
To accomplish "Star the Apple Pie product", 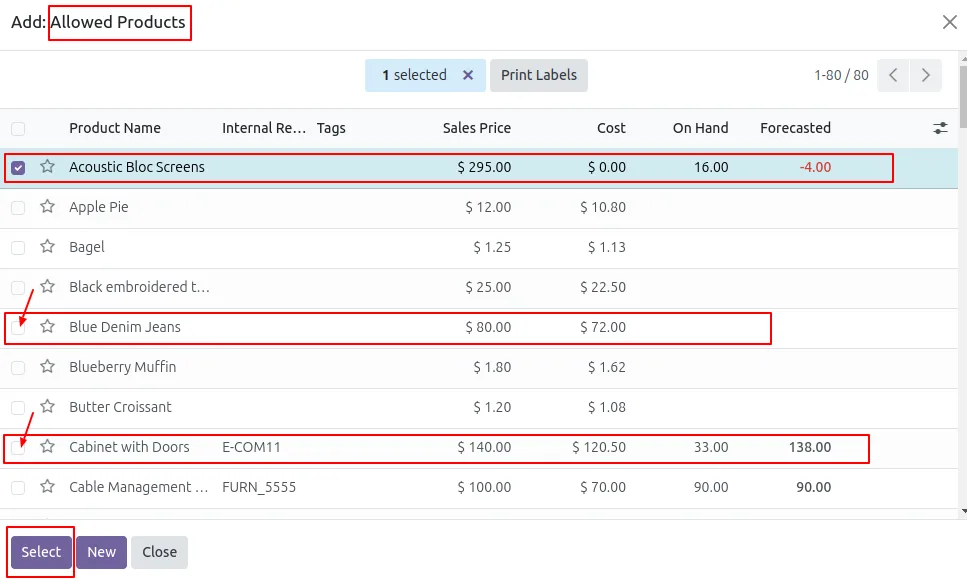I will (x=47, y=207).
